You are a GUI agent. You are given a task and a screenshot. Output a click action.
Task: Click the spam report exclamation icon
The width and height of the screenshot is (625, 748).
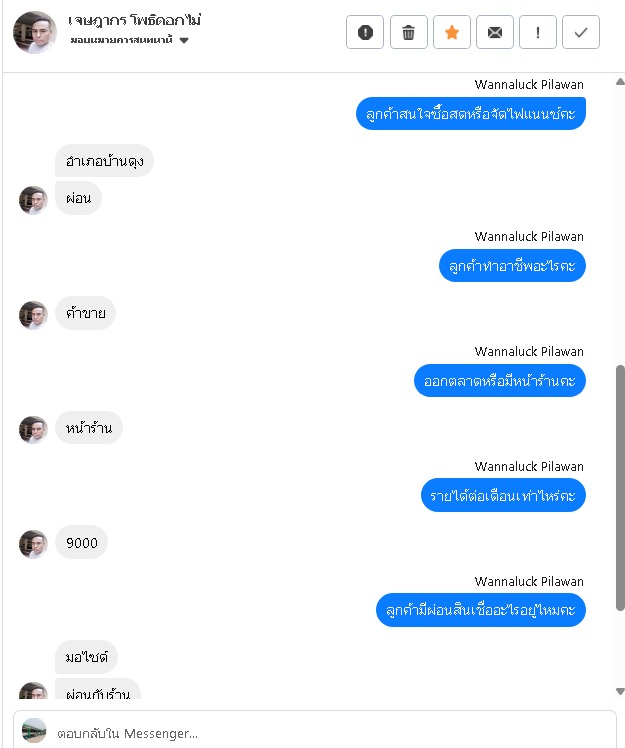click(x=365, y=32)
